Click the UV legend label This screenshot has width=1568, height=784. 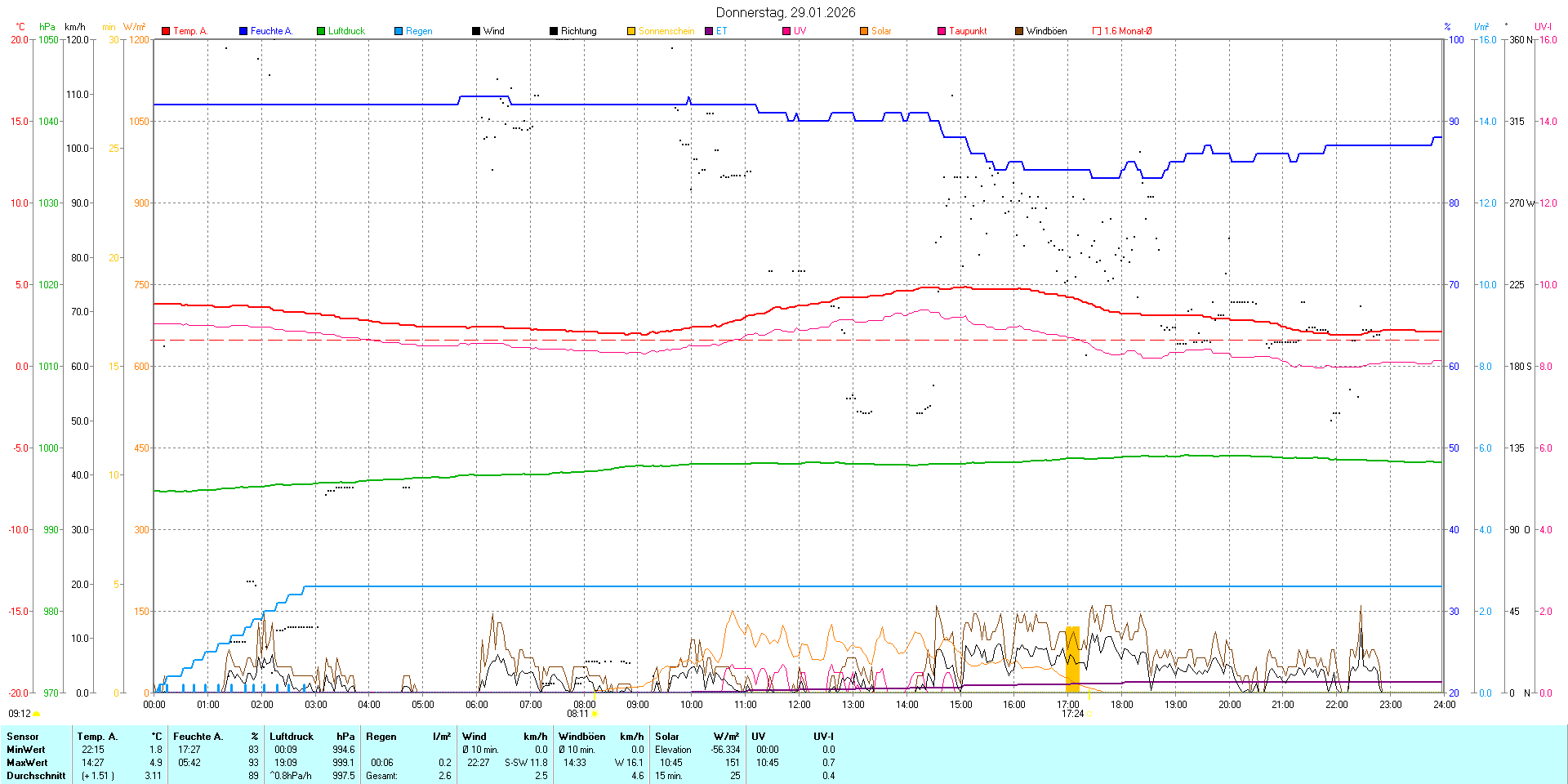[800, 31]
